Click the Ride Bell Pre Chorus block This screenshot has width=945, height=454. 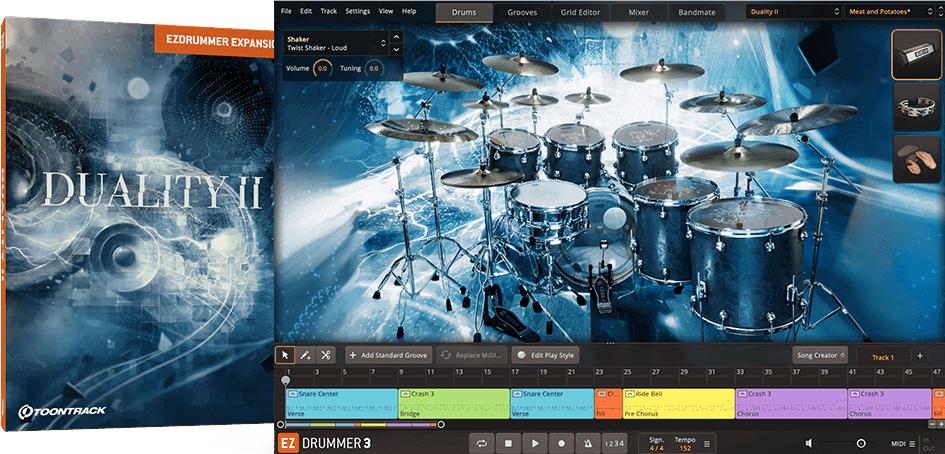pyautogui.click(x=679, y=403)
